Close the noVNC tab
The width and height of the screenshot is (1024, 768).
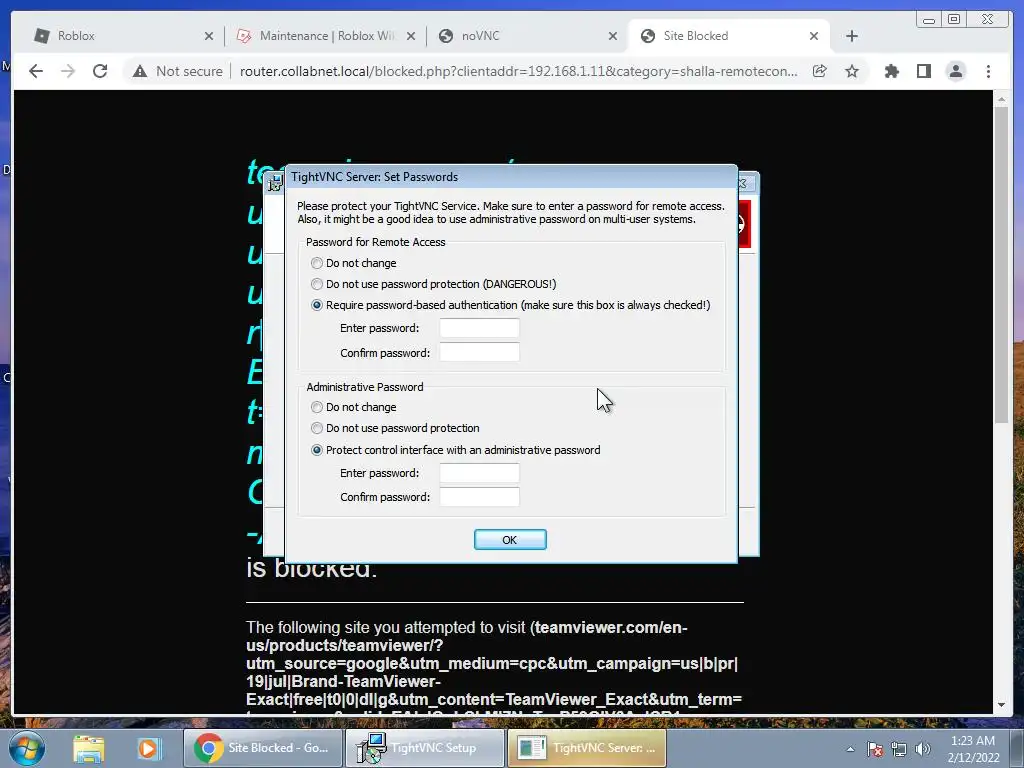pos(613,36)
